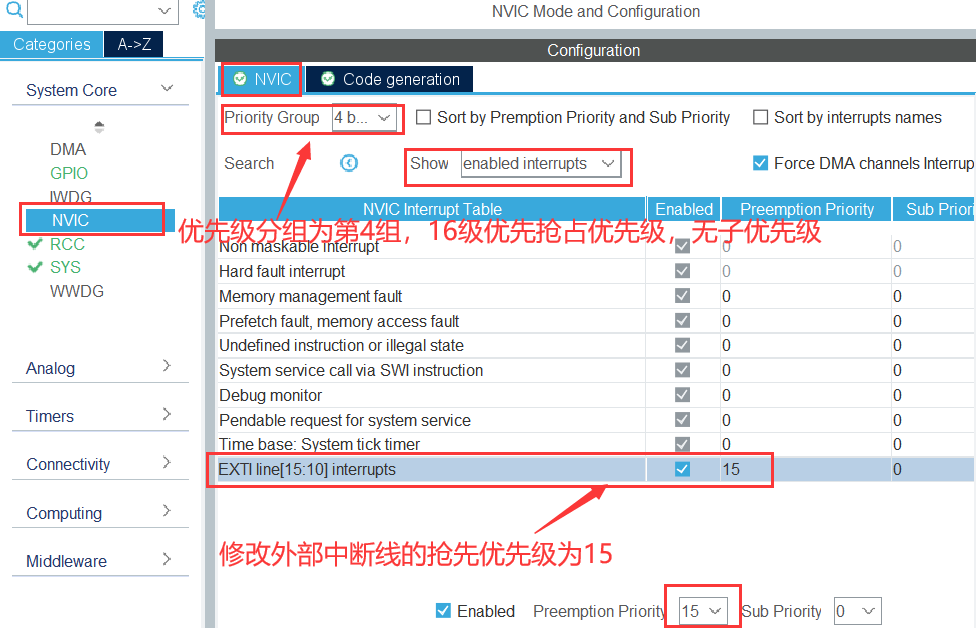
Task: Disable the Enabled checkbox at the bottom
Action: pyautogui.click(x=441, y=611)
